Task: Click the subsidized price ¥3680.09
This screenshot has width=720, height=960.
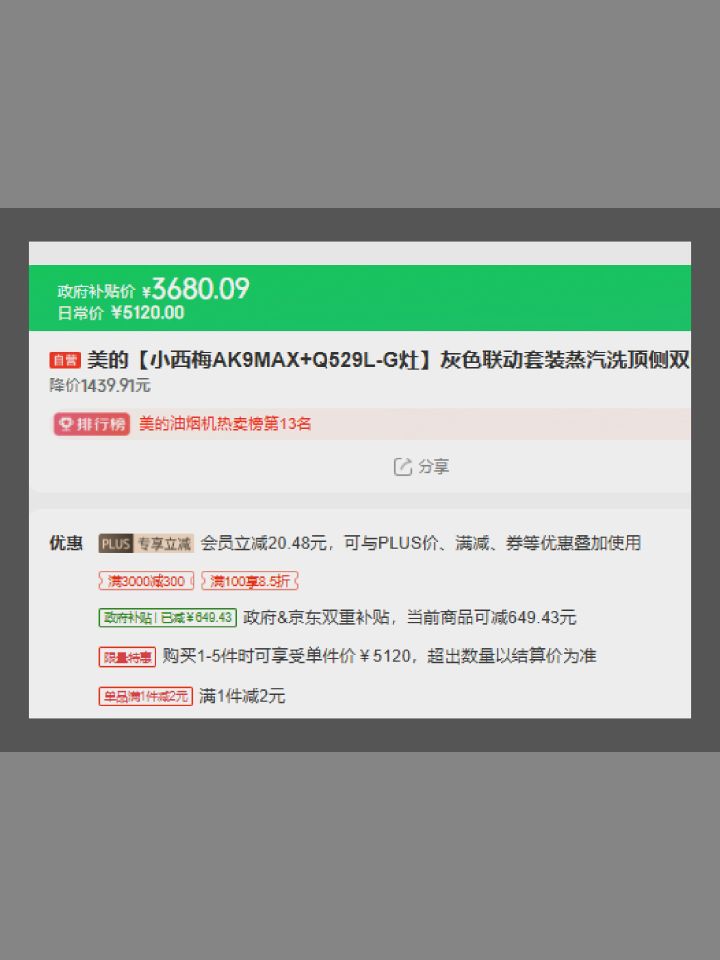Action: [x=196, y=289]
